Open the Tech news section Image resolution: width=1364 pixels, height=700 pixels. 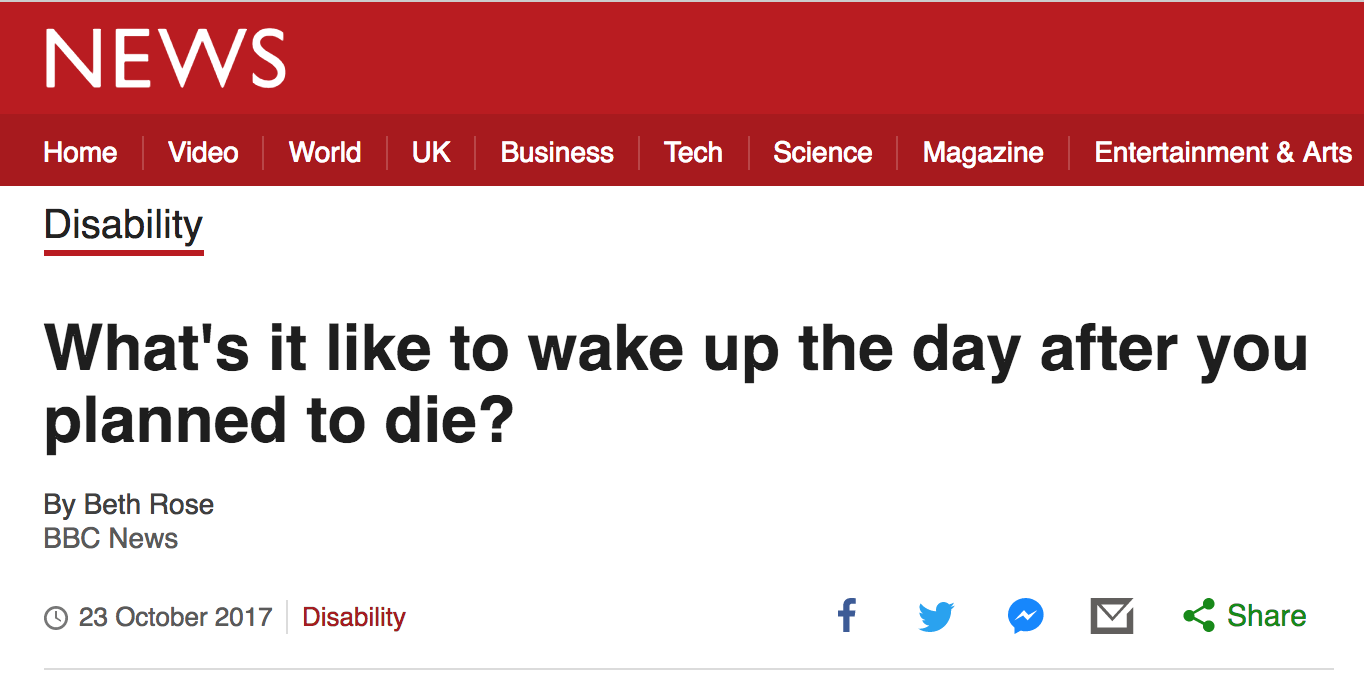click(x=693, y=152)
